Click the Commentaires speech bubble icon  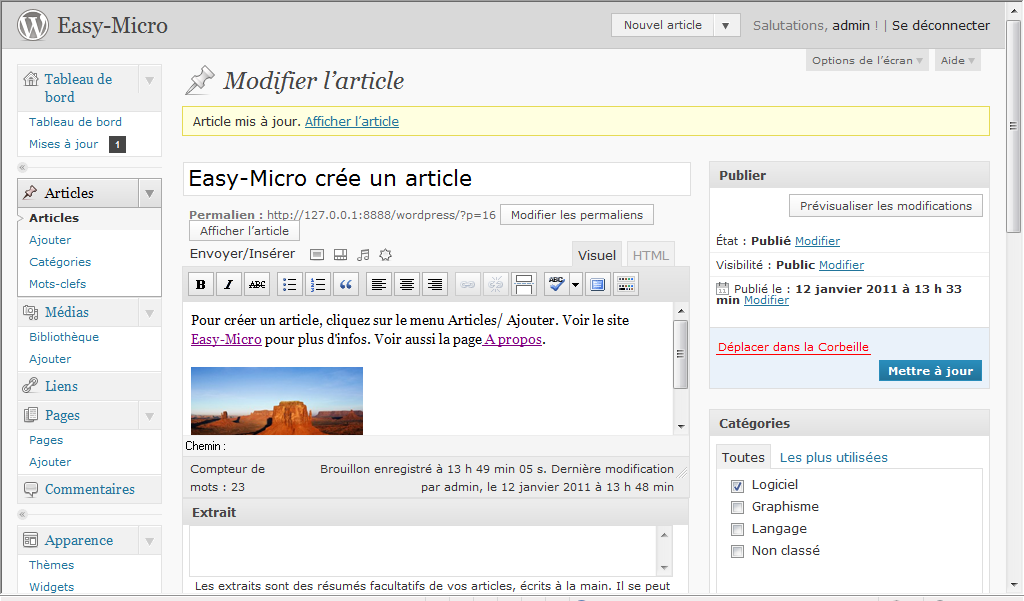tap(31, 489)
